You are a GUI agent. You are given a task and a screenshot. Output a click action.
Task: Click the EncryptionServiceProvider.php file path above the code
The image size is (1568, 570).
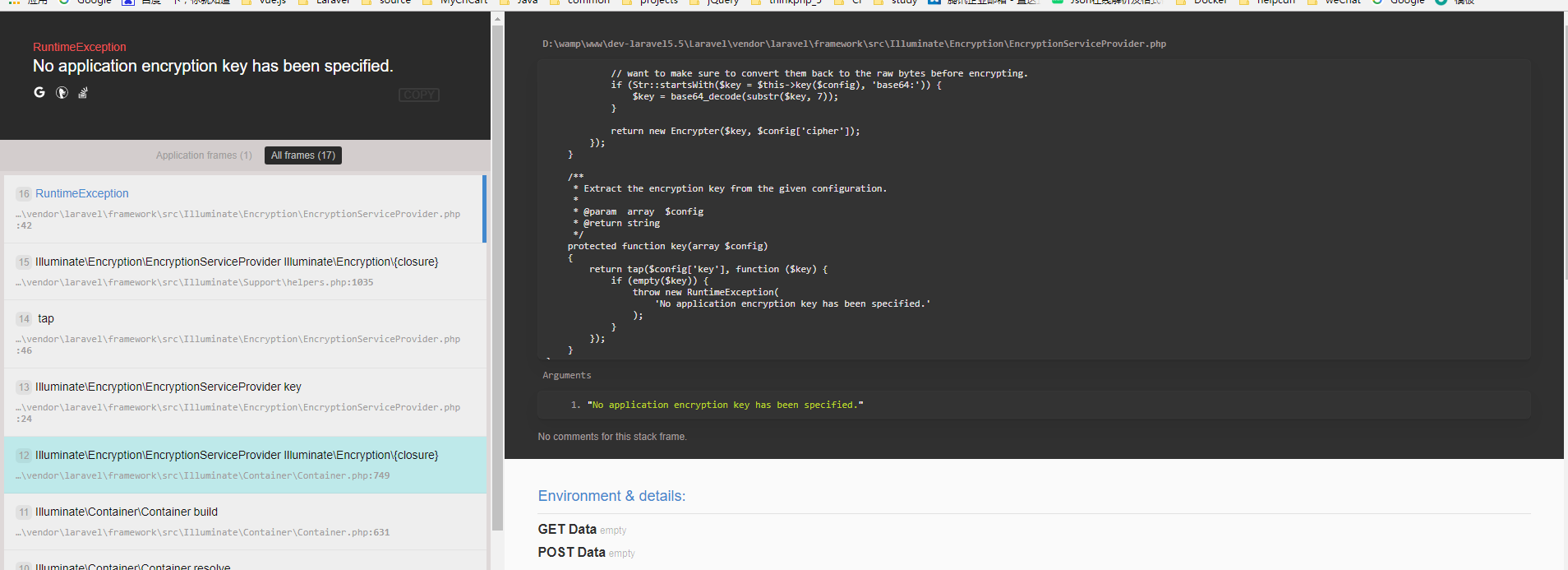[854, 44]
